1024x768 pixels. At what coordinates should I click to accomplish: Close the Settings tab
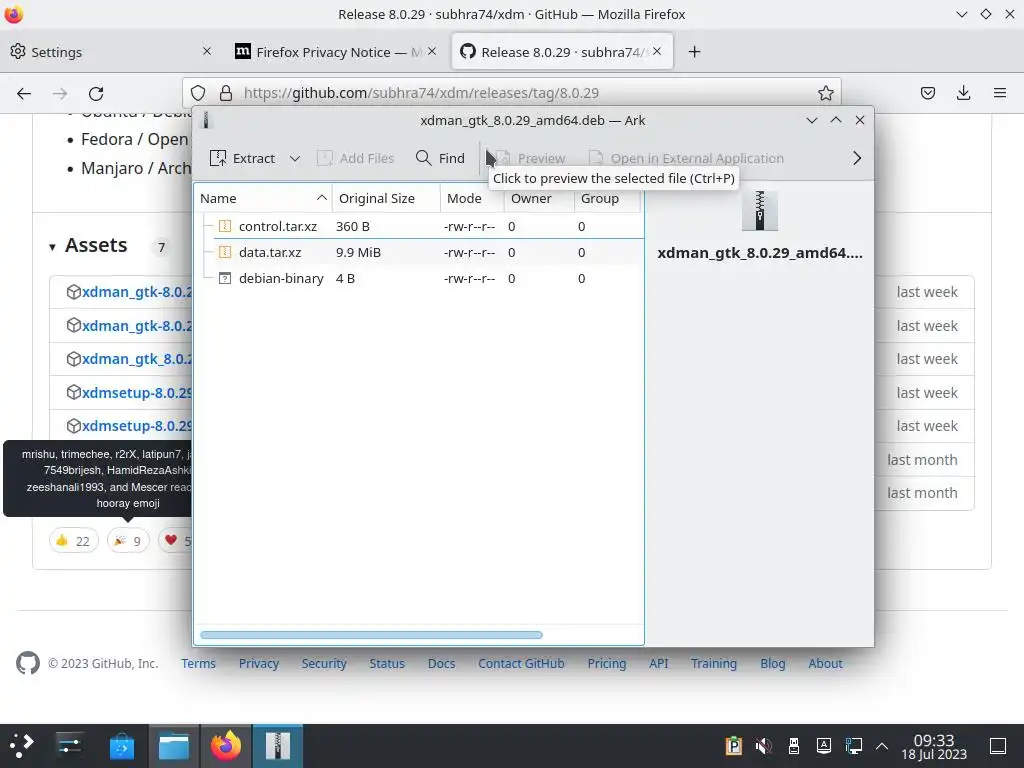[206, 51]
